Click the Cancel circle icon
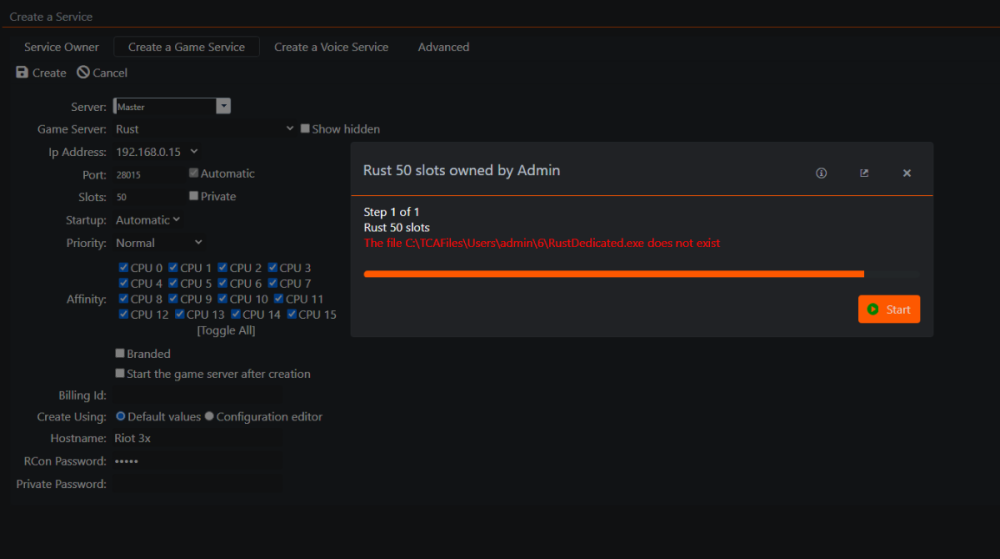The image size is (1000, 559). coord(83,73)
